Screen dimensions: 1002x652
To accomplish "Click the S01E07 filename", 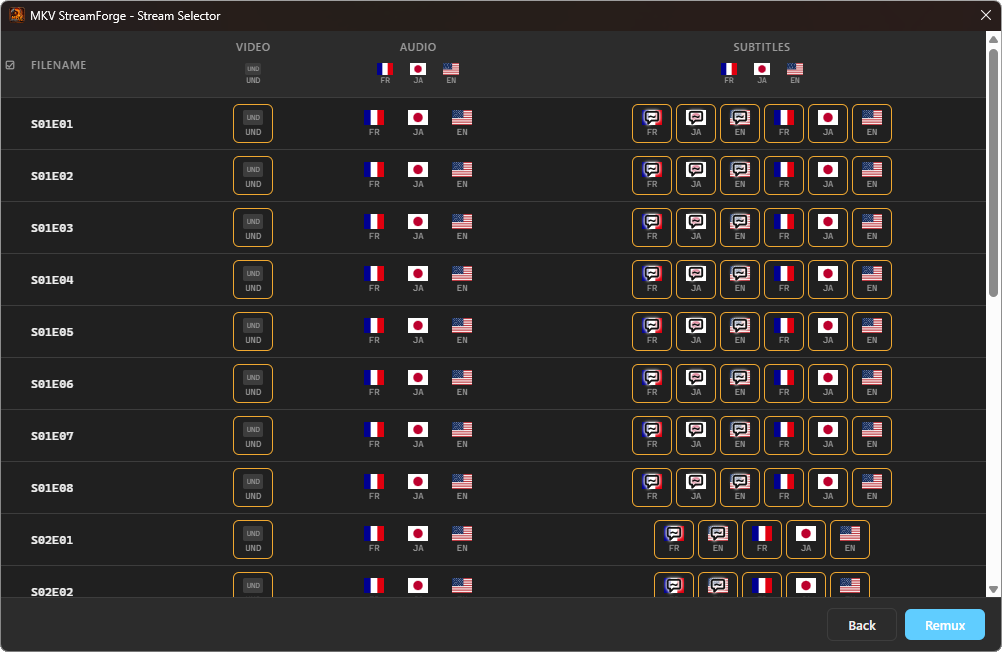I will [x=52, y=436].
